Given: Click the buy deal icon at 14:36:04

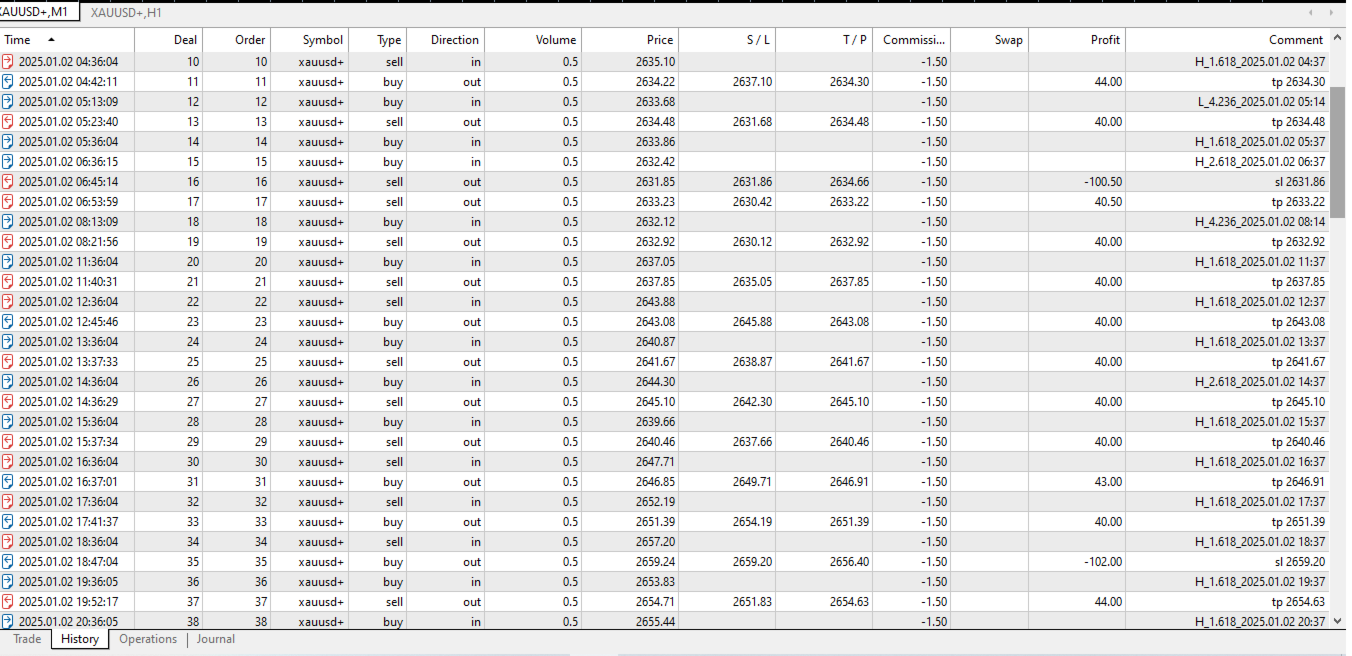Looking at the screenshot, I should point(8,382).
